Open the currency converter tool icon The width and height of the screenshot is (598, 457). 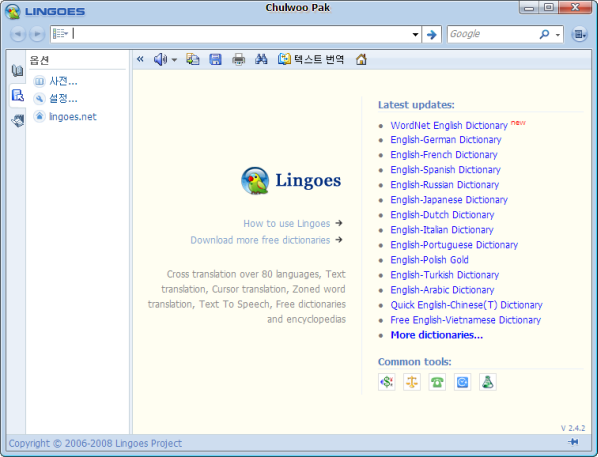[x=387, y=382]
